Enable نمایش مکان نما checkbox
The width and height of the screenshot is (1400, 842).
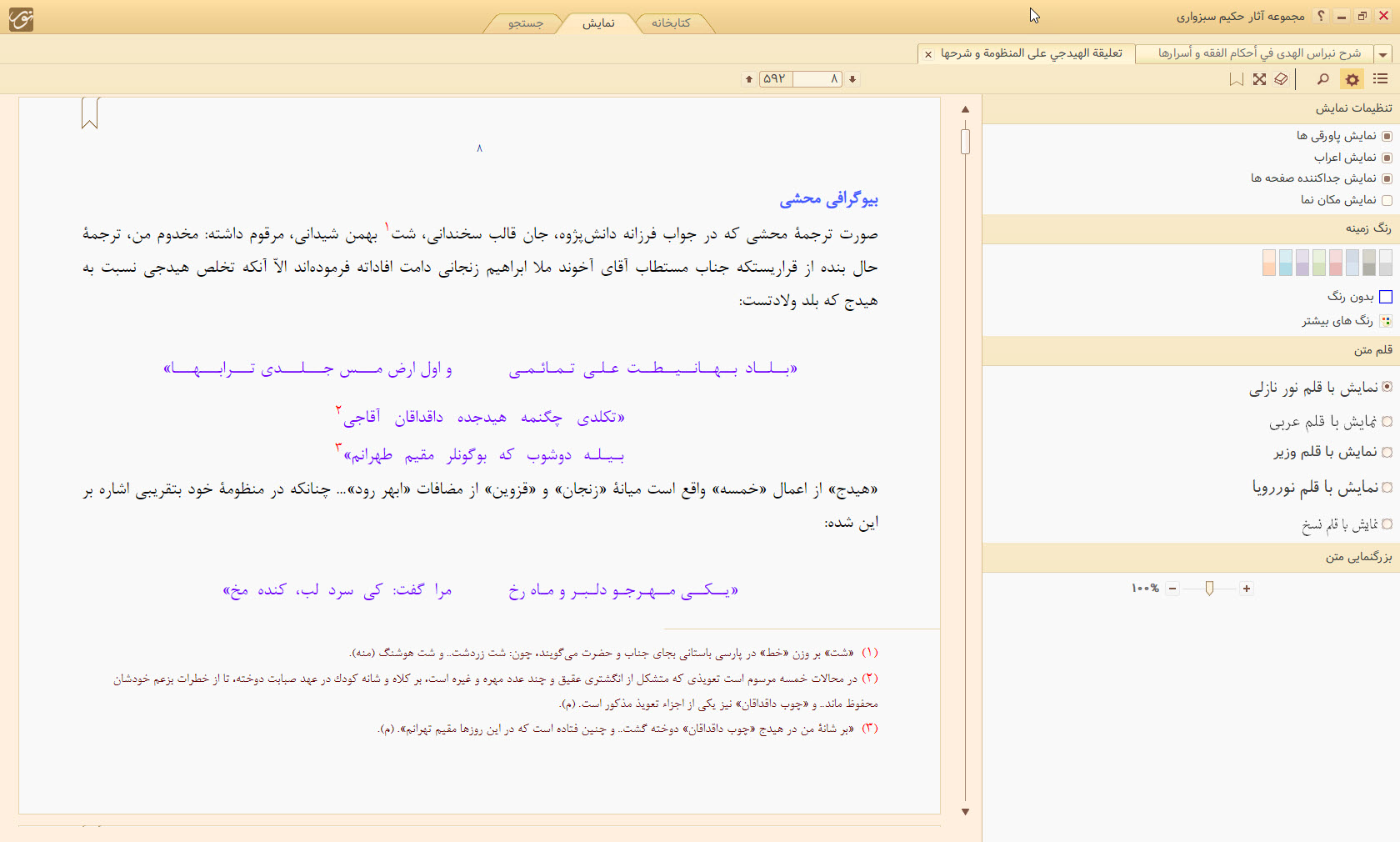[1387, 200]
